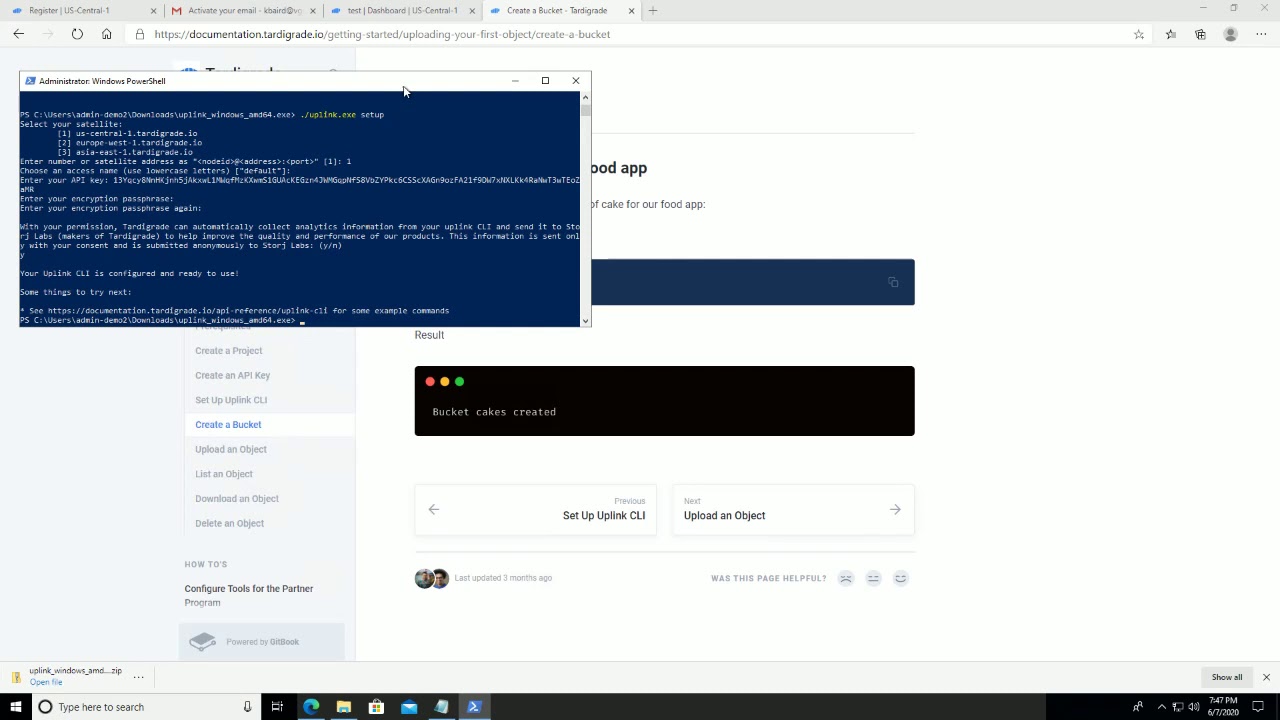Open Download an Object sidebar page
Viewport: 1280px width, 720px height.
[237, 499]
